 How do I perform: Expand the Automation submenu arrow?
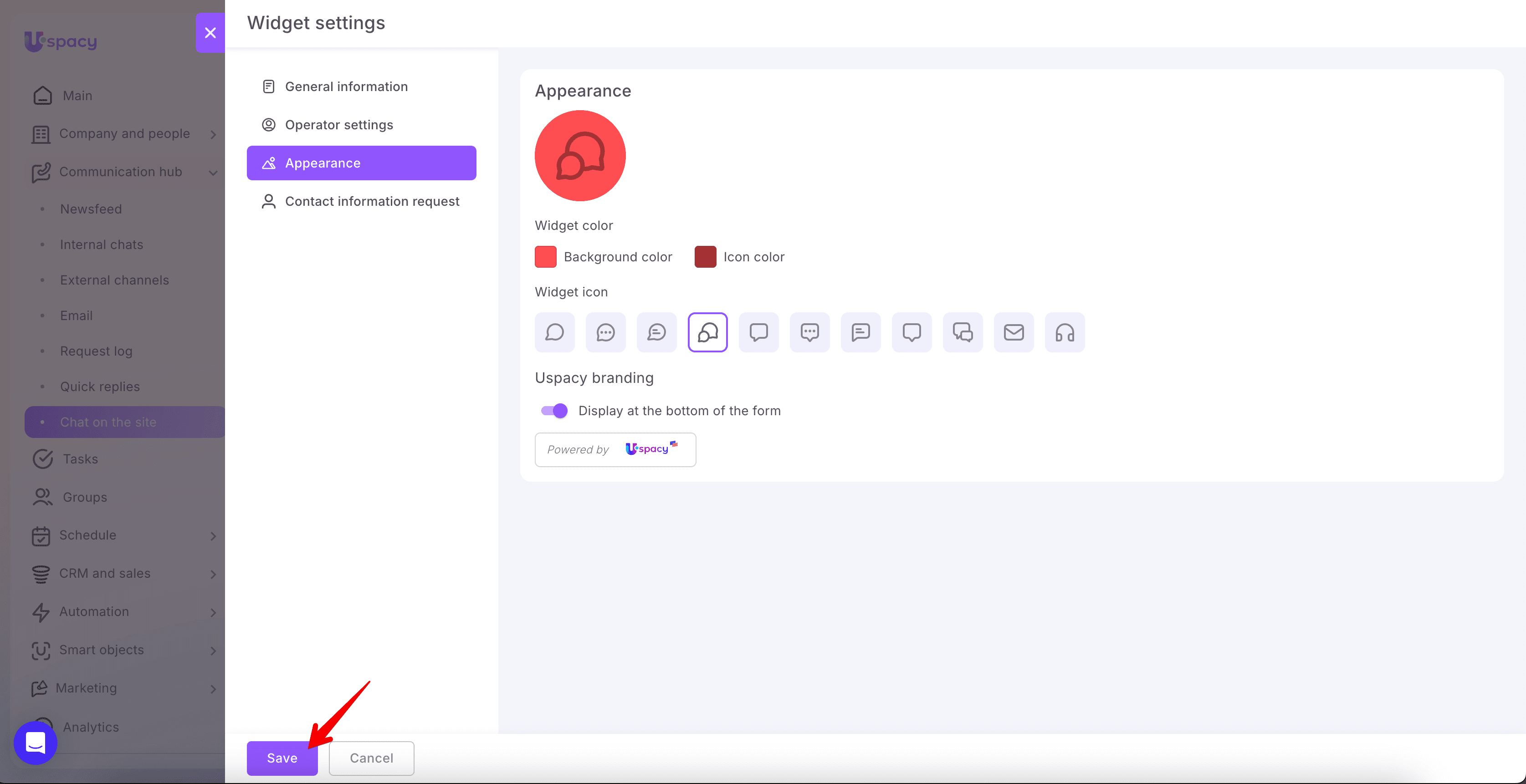(x=213, y=612)
